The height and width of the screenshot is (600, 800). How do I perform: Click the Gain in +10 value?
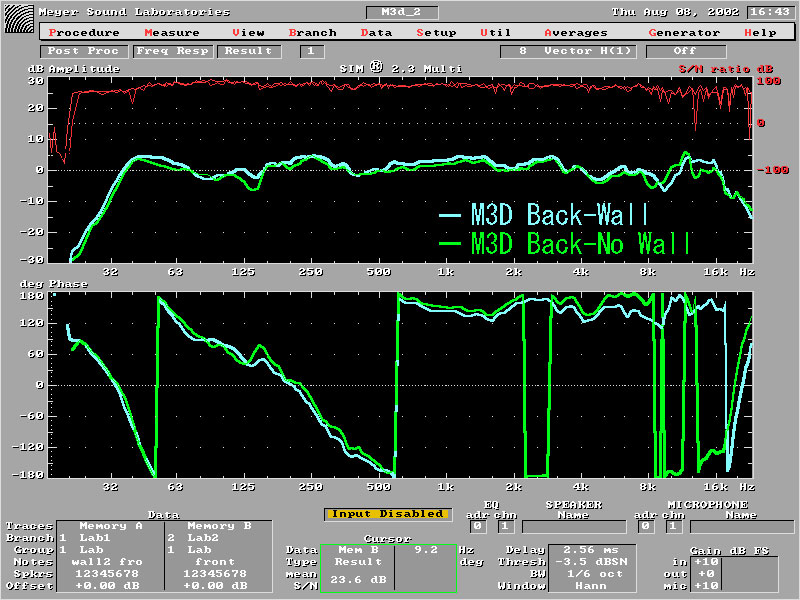coord(706,562)
